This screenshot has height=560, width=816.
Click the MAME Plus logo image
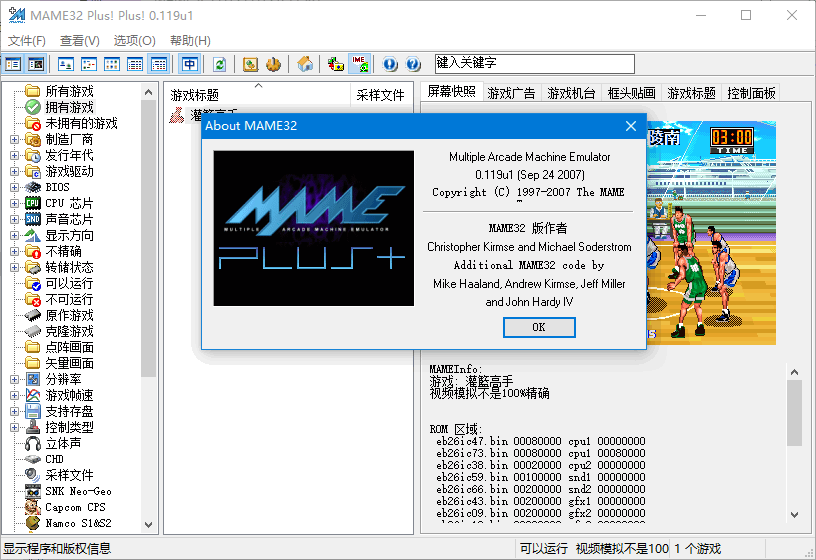(314, 228)
